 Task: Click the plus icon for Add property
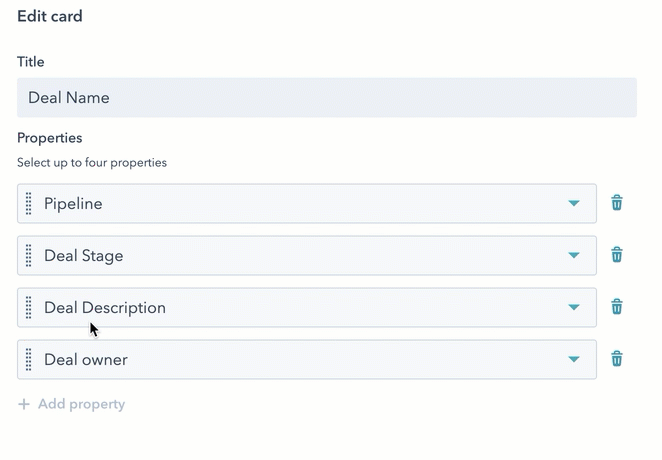click(24, 404)
